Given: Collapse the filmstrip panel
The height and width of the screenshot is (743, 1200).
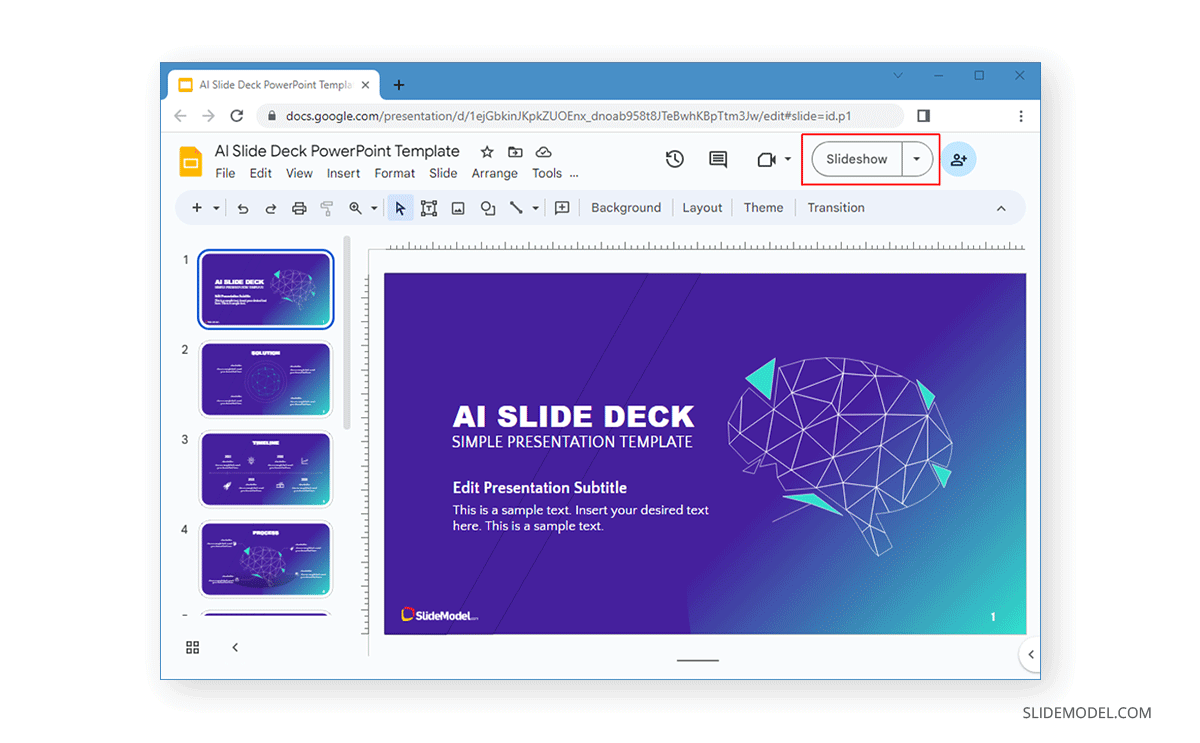Looking at the screenshot, I should tap(234, 647).
